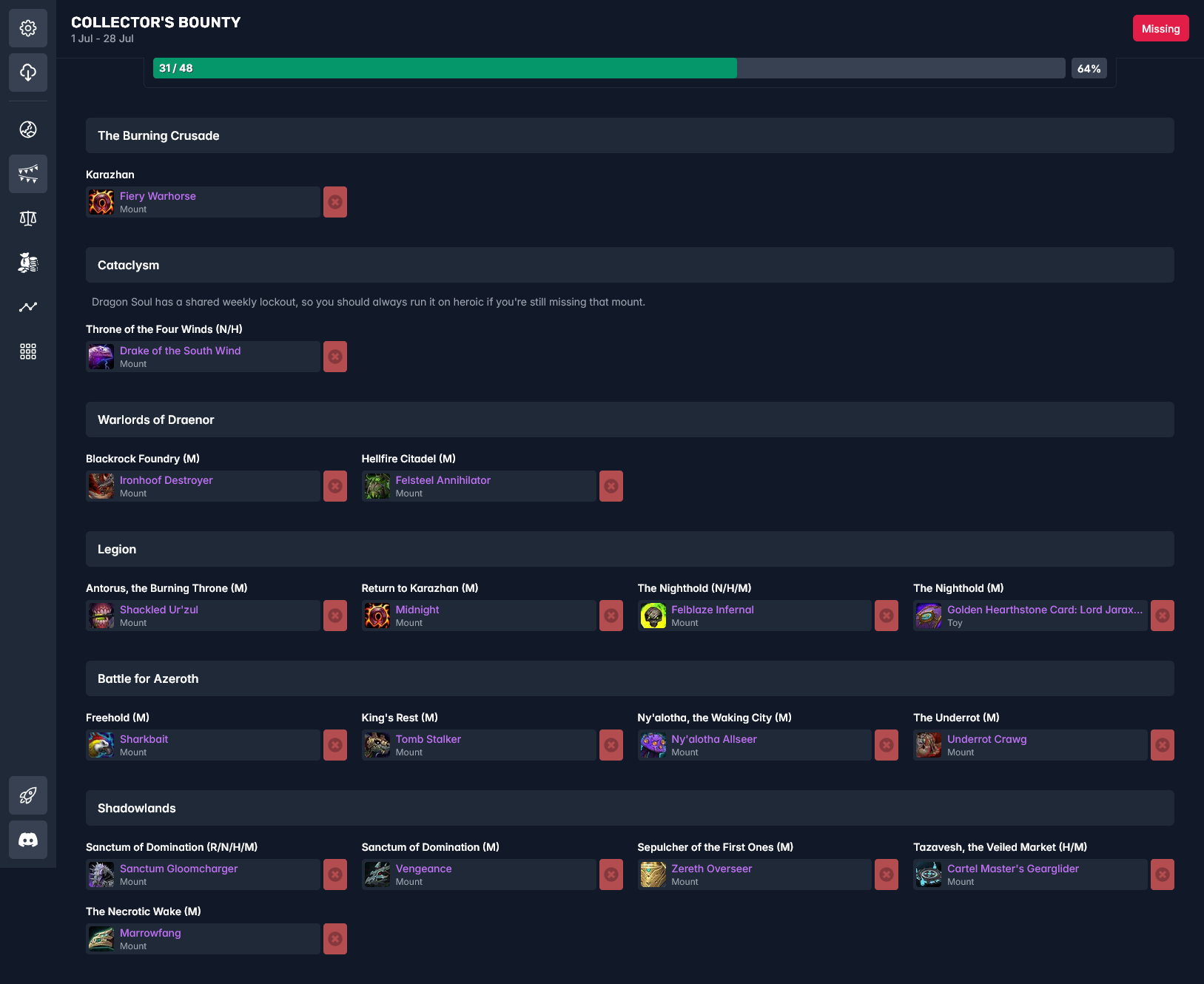Screen dimensions: 1204x984
Task: Collapse the Legion section header
Action: [x=630, y=549]
